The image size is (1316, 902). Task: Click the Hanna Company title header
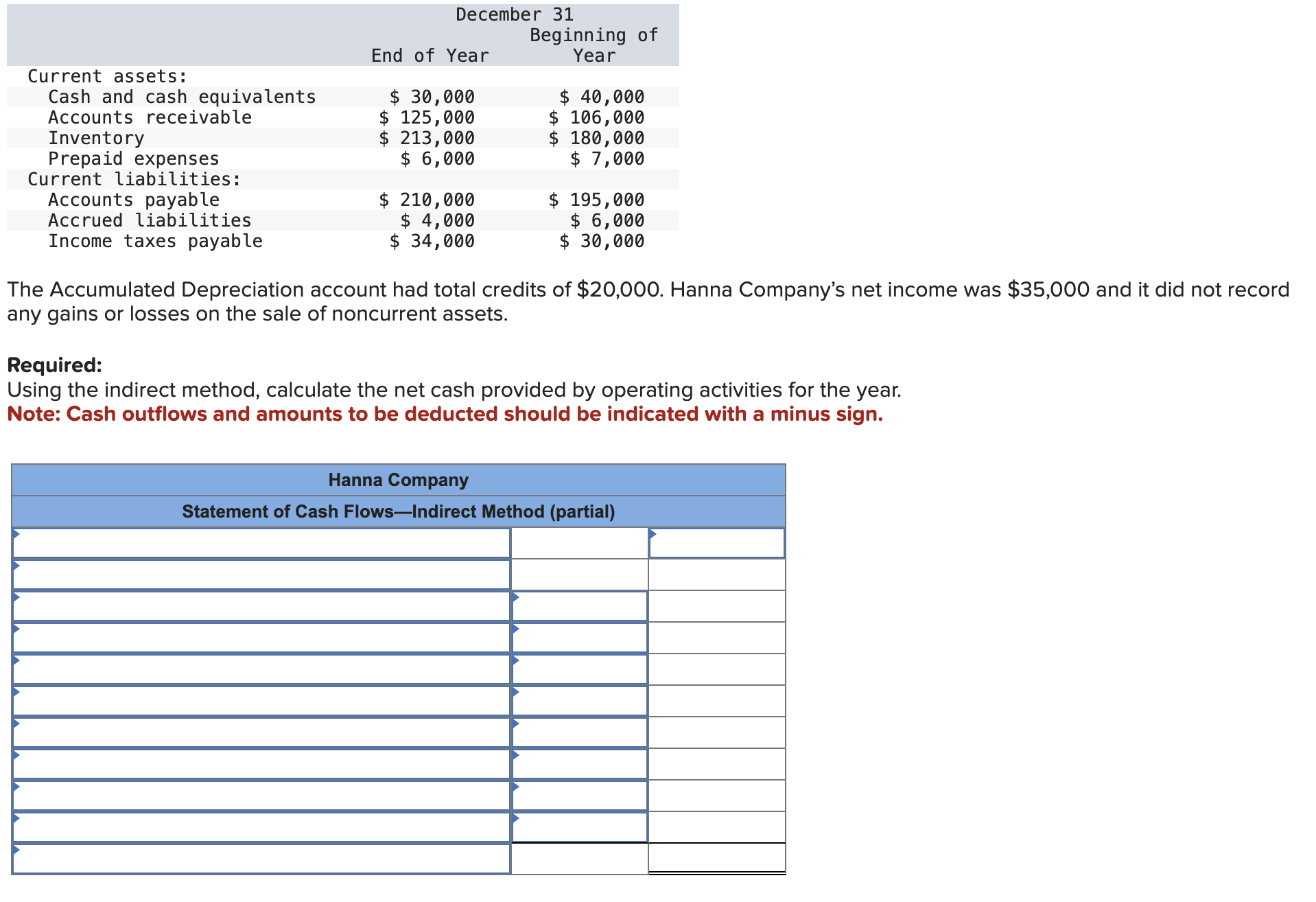pos(399,480)
